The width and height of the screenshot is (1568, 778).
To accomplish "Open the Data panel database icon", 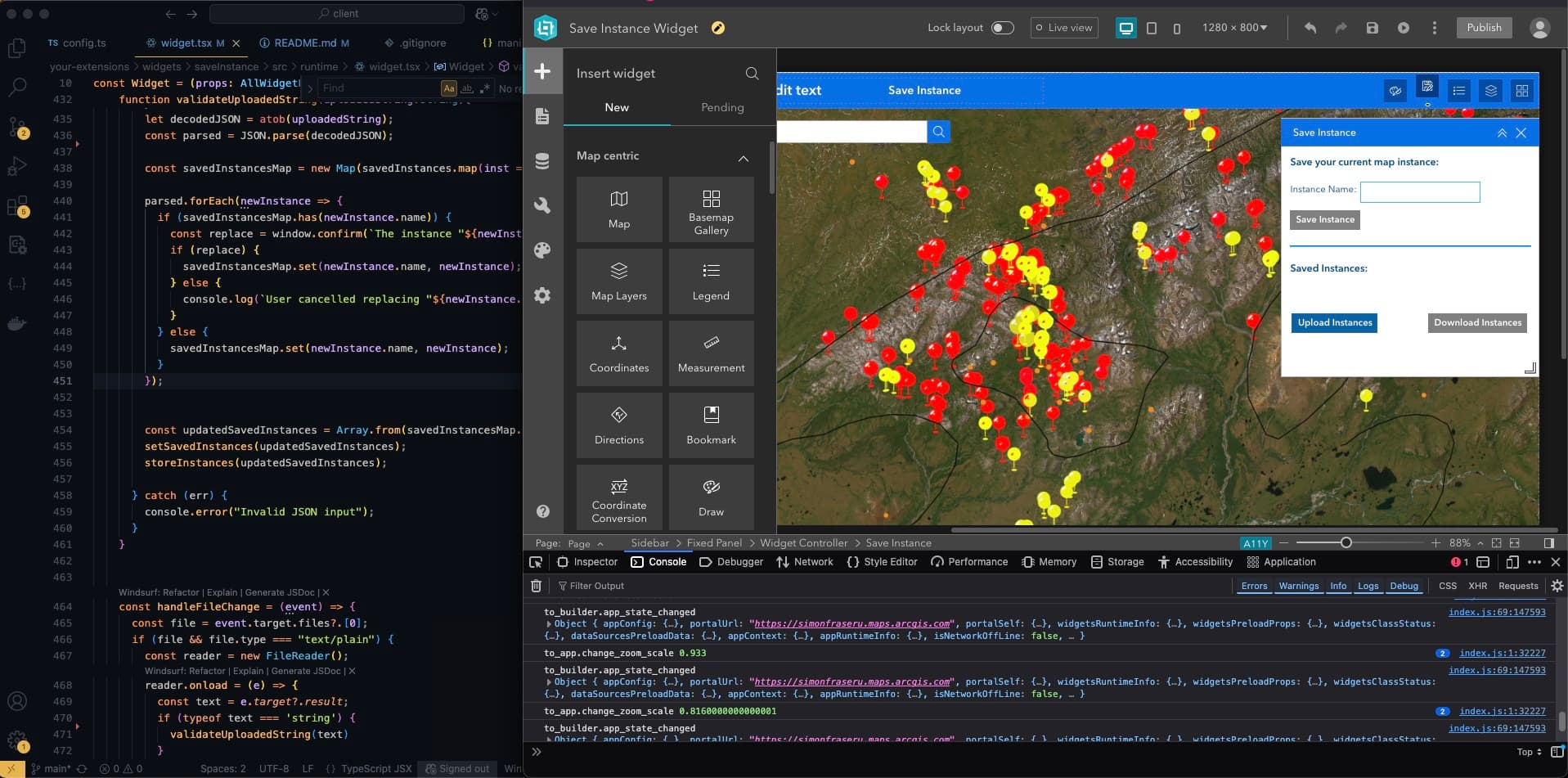I will click(542, 161).
